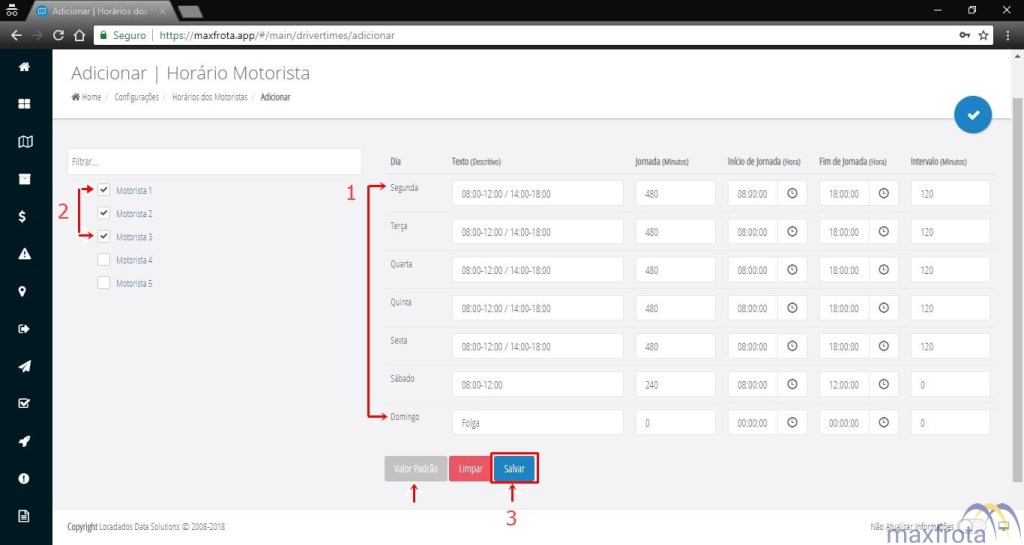Image resolution: width=1024 pixels, height=545 pixels.
Task: Open time picker for Domingo início de jornada
Action: pos(792,422)
